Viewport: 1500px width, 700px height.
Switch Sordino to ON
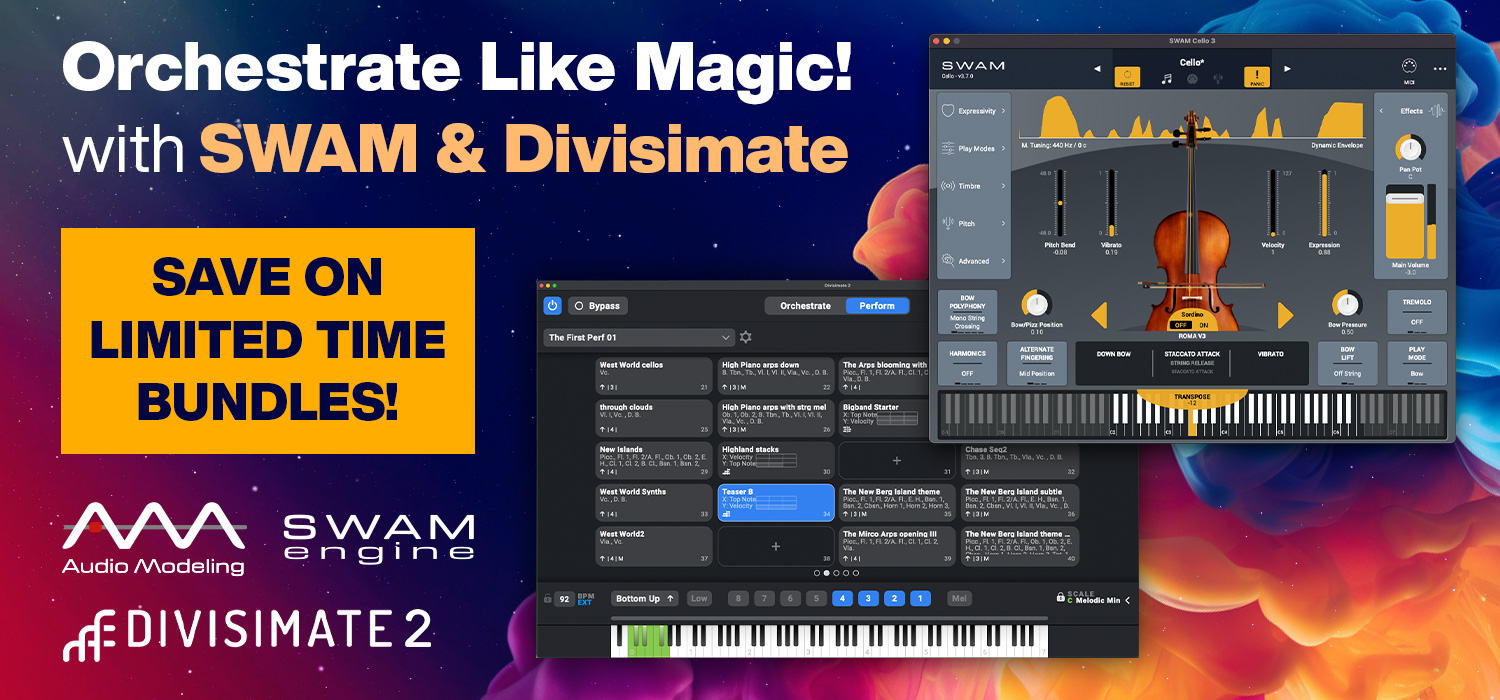pos(1203,325)
